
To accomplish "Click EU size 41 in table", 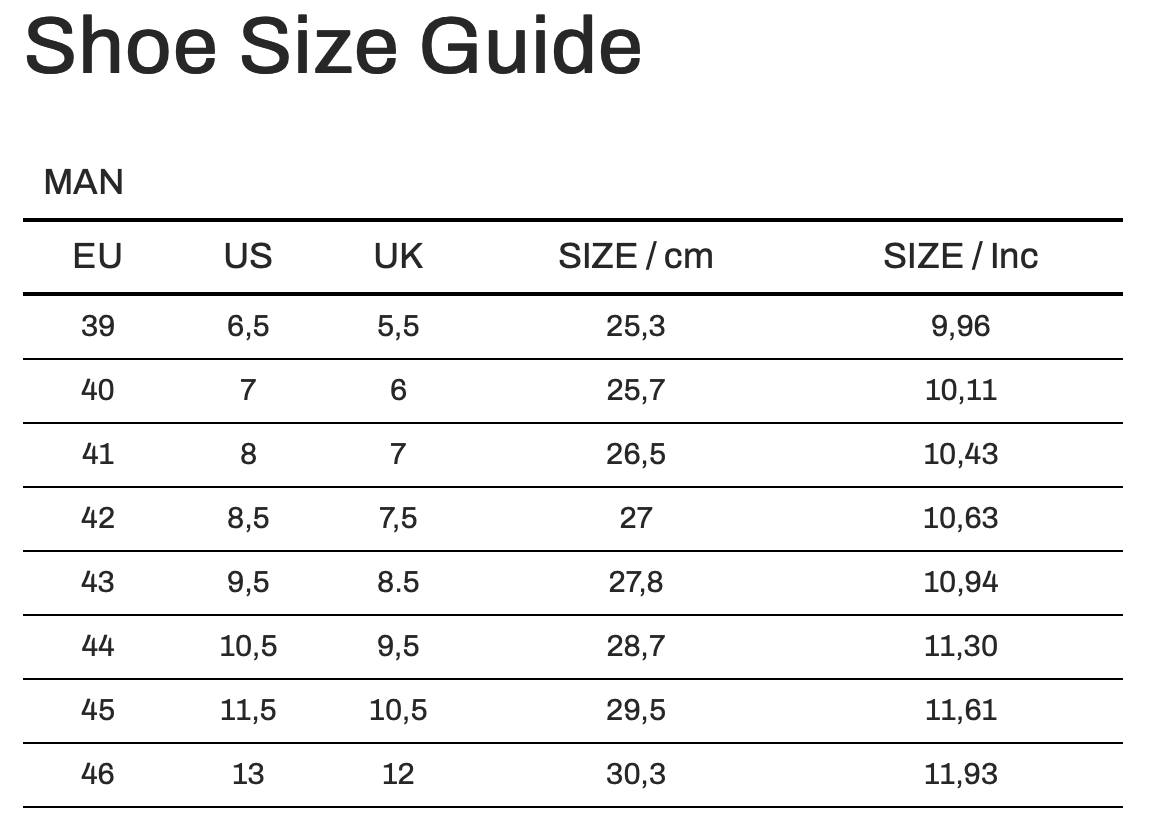I will pyautogui.click(x=97, y=454).
